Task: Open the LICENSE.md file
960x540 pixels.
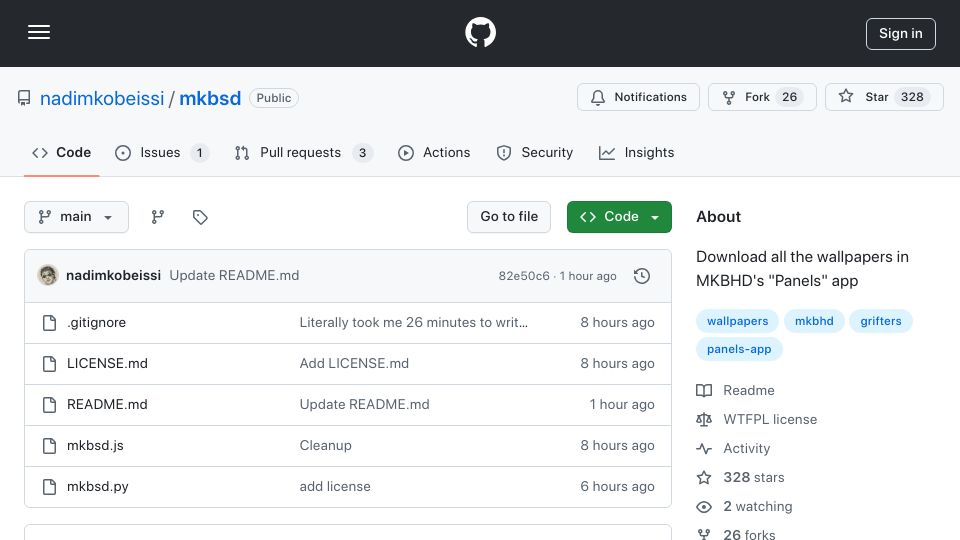Action: click(x=107, y=364)
